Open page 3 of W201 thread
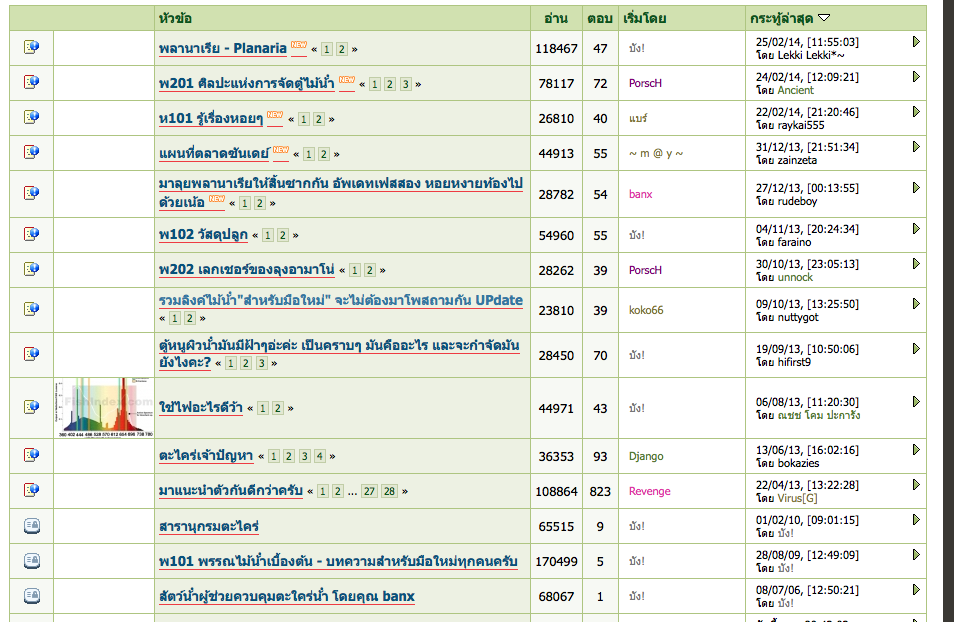This screenshot has height=622, width=954. (405, 84)
